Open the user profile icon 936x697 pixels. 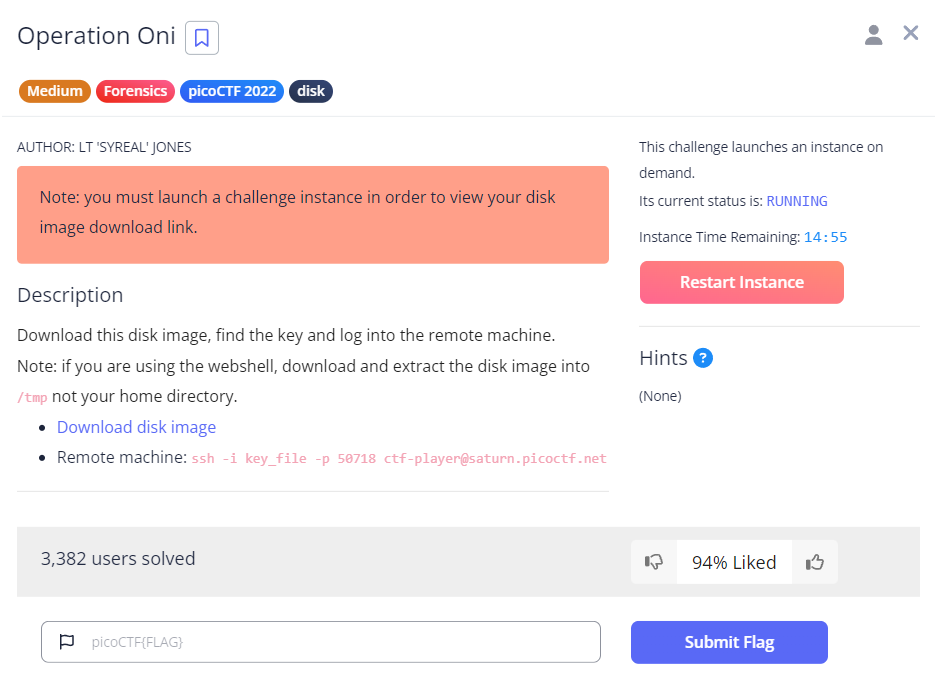[873, 35]
